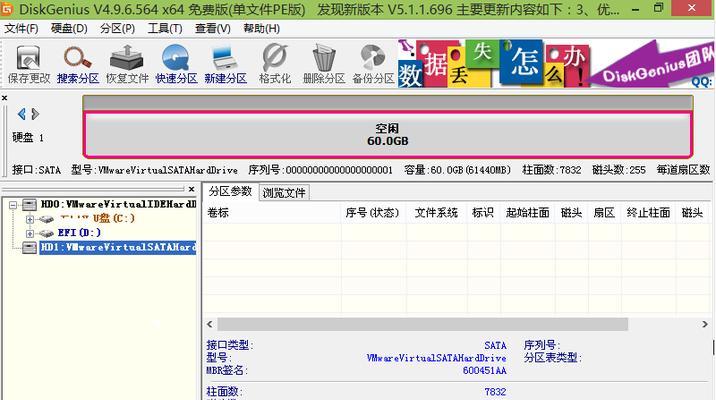Click the MBR签名 value 600451AA
716x400 pixels.
point(484,371)
